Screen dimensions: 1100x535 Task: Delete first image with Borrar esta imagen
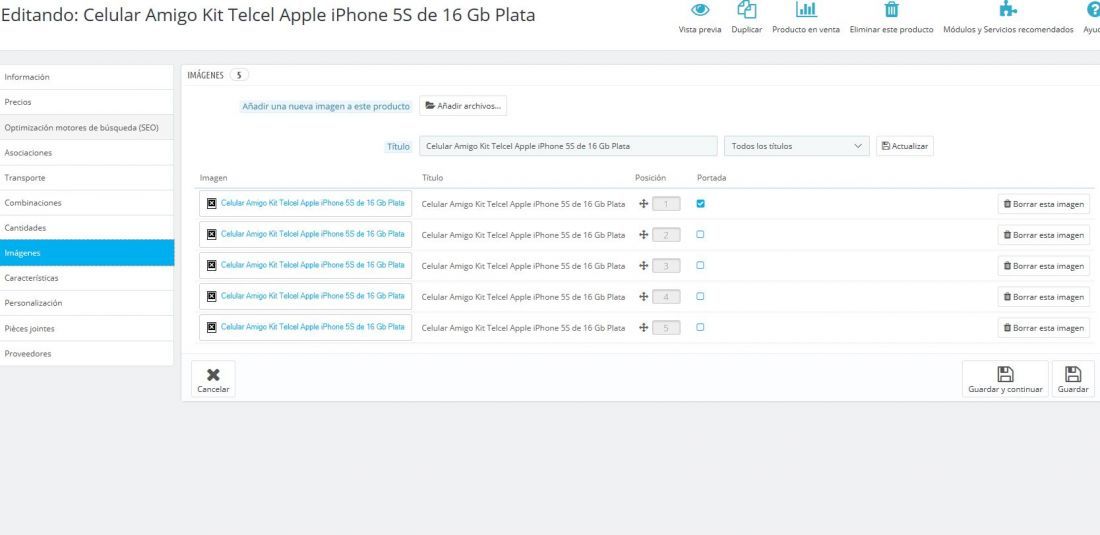tap(1043, 204)
